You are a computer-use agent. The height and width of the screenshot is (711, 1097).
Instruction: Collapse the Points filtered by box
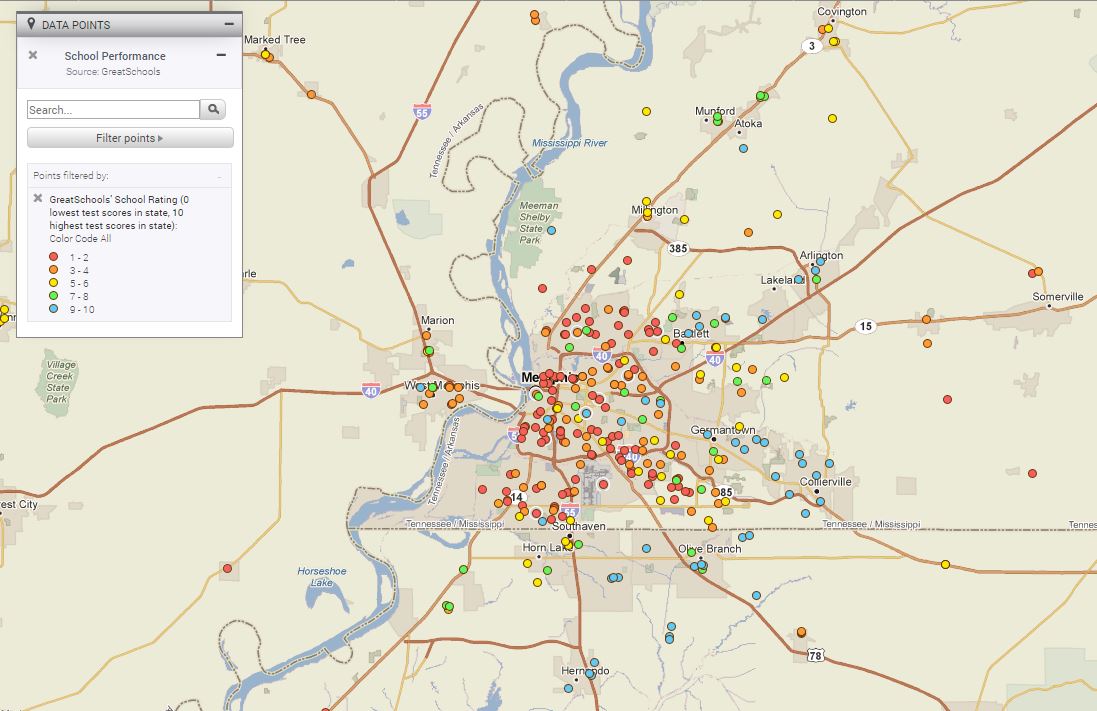tap(220, 176)
